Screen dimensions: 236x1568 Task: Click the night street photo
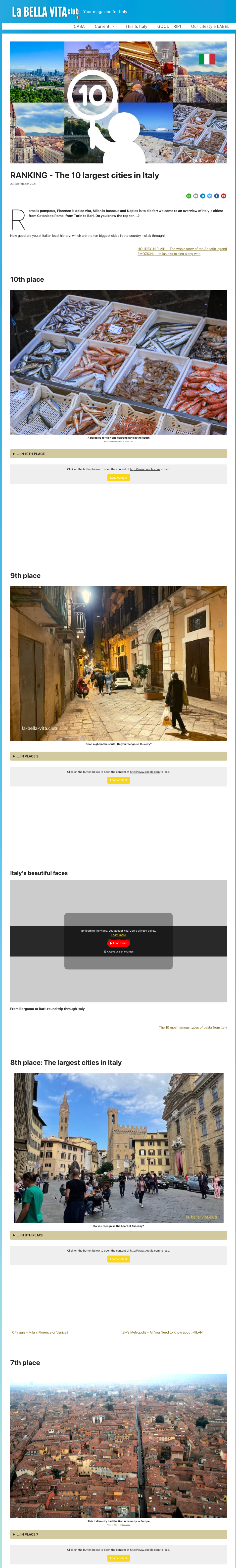coord(118,663)
